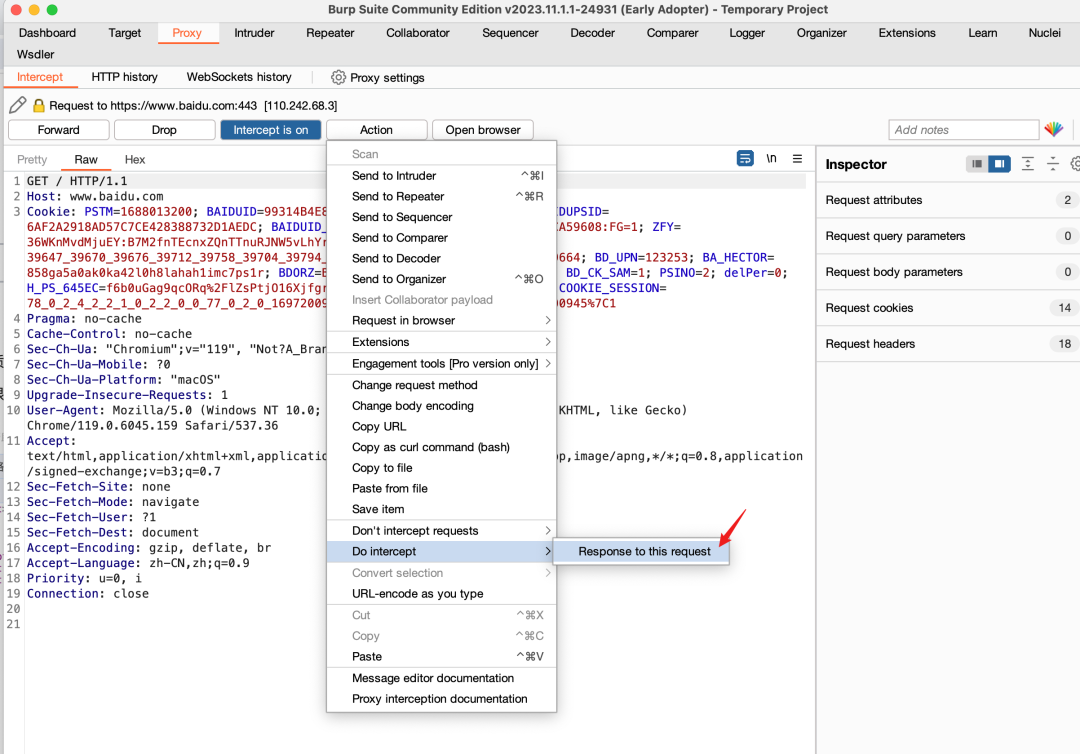This screenshot has height=754, width=1080.
Task: Switch to the HTTP history tab
Action: point(125,77)
